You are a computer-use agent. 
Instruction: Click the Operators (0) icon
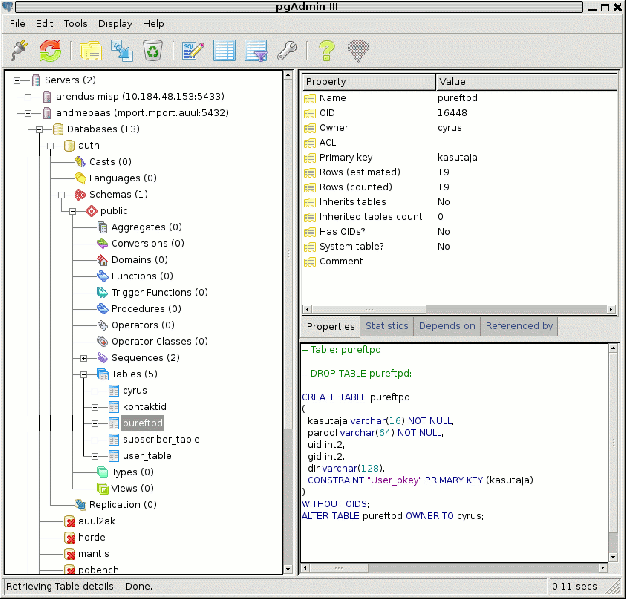103,325
